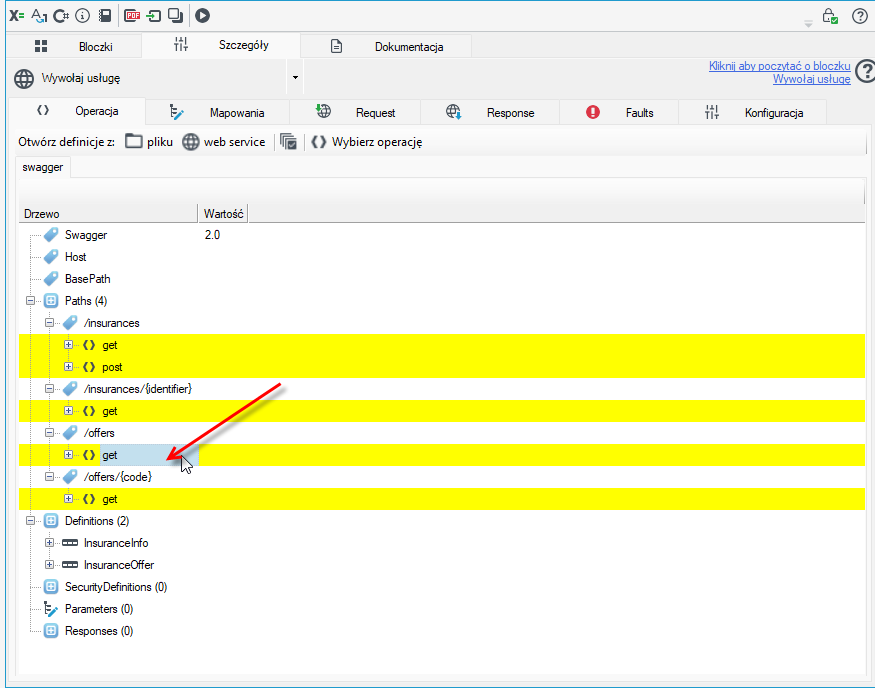Open the C# code toolbar icon
The width and height of the screenshot is (875, 688).
(x=61, y=16)
